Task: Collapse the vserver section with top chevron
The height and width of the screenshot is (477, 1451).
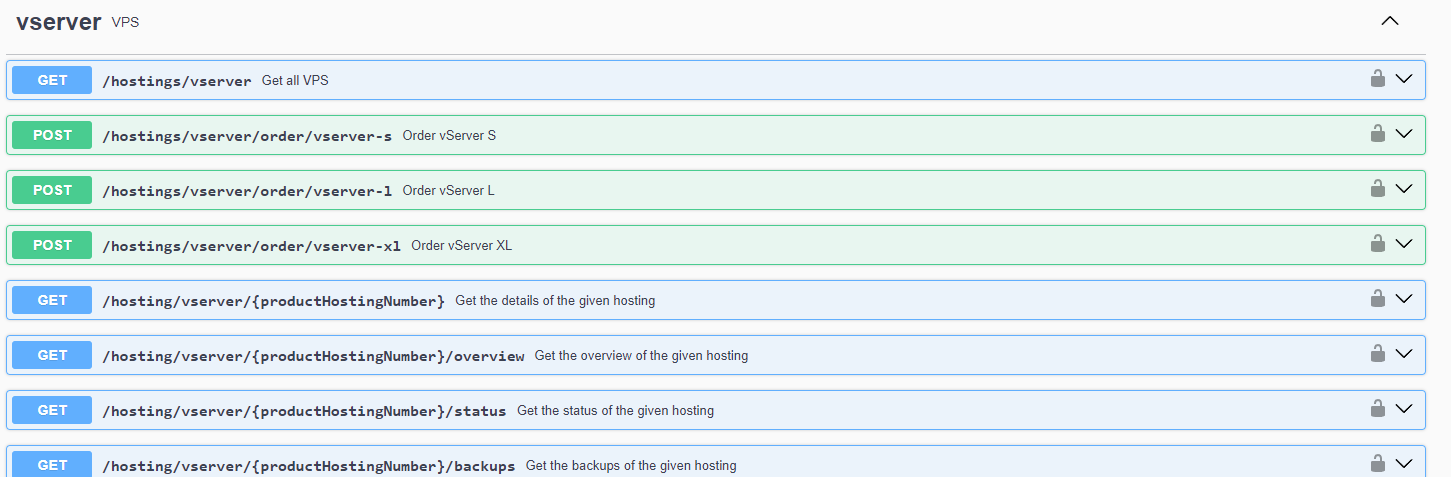Action: coord(1389,21)
